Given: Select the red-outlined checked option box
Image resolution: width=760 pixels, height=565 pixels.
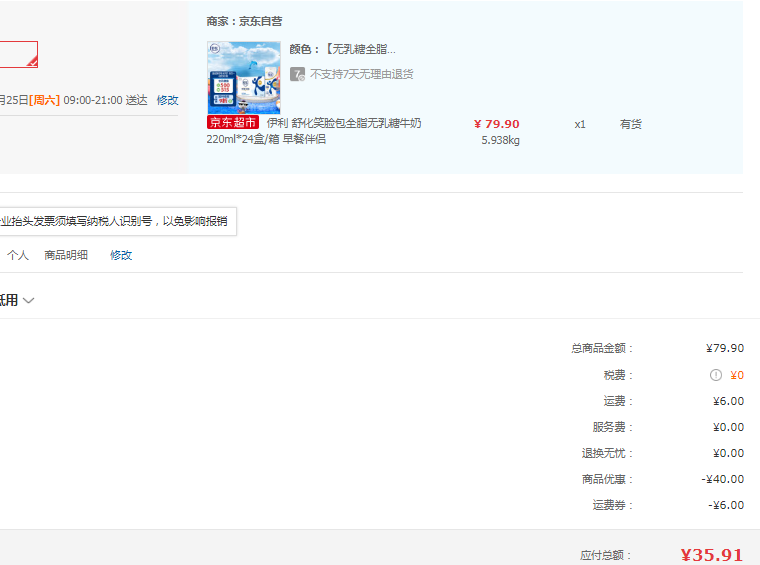Looking at the screenshot, I should 18,54.
